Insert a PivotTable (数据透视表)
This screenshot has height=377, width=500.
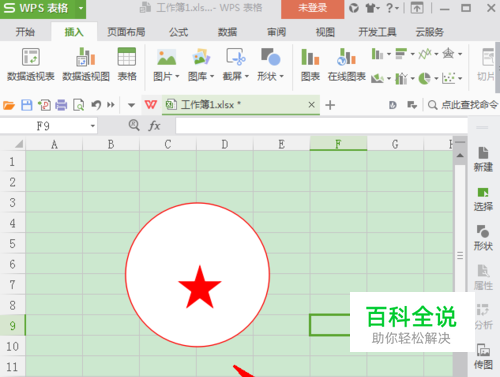click(31, 65)
